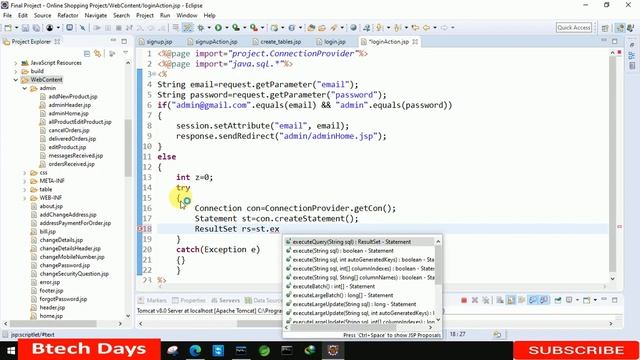Click Remove Launch gray X in console
640x360 pixels.
[475, 300]
